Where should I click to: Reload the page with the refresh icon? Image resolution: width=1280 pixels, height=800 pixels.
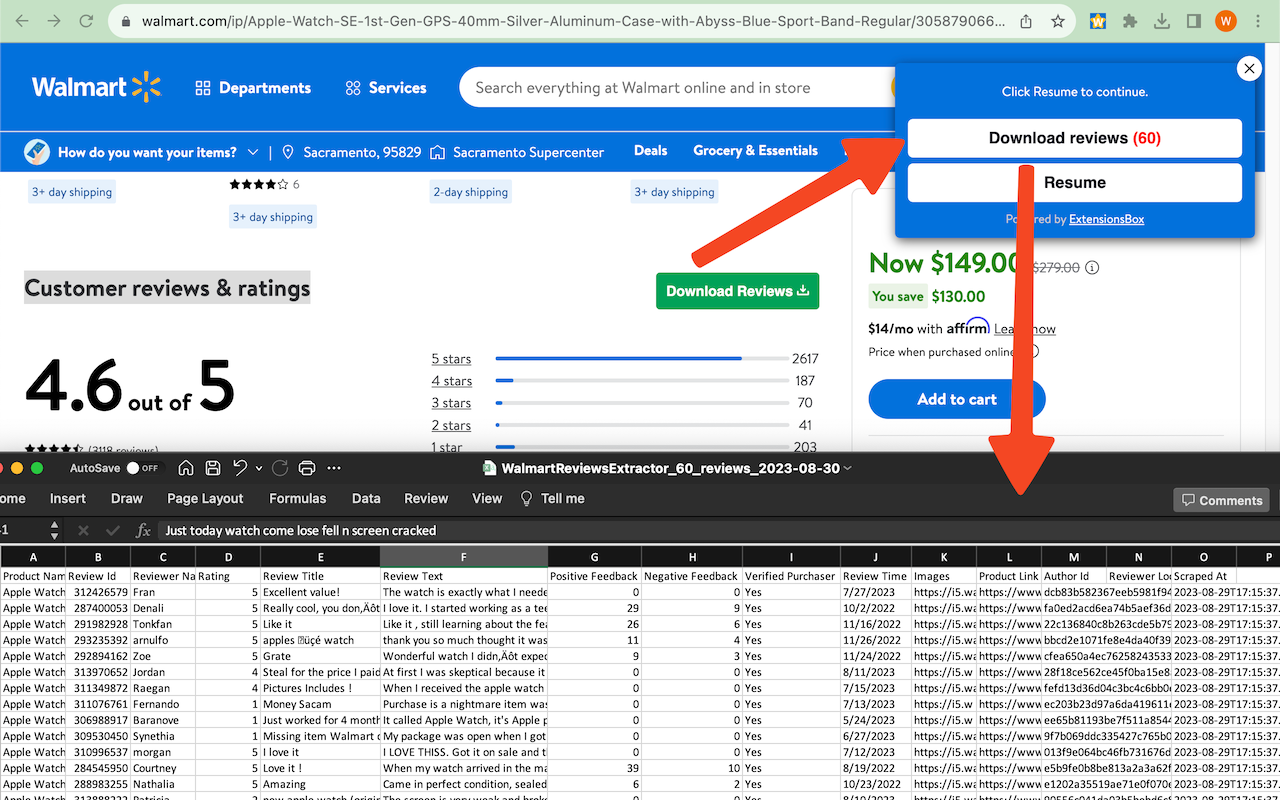[87, 21]
